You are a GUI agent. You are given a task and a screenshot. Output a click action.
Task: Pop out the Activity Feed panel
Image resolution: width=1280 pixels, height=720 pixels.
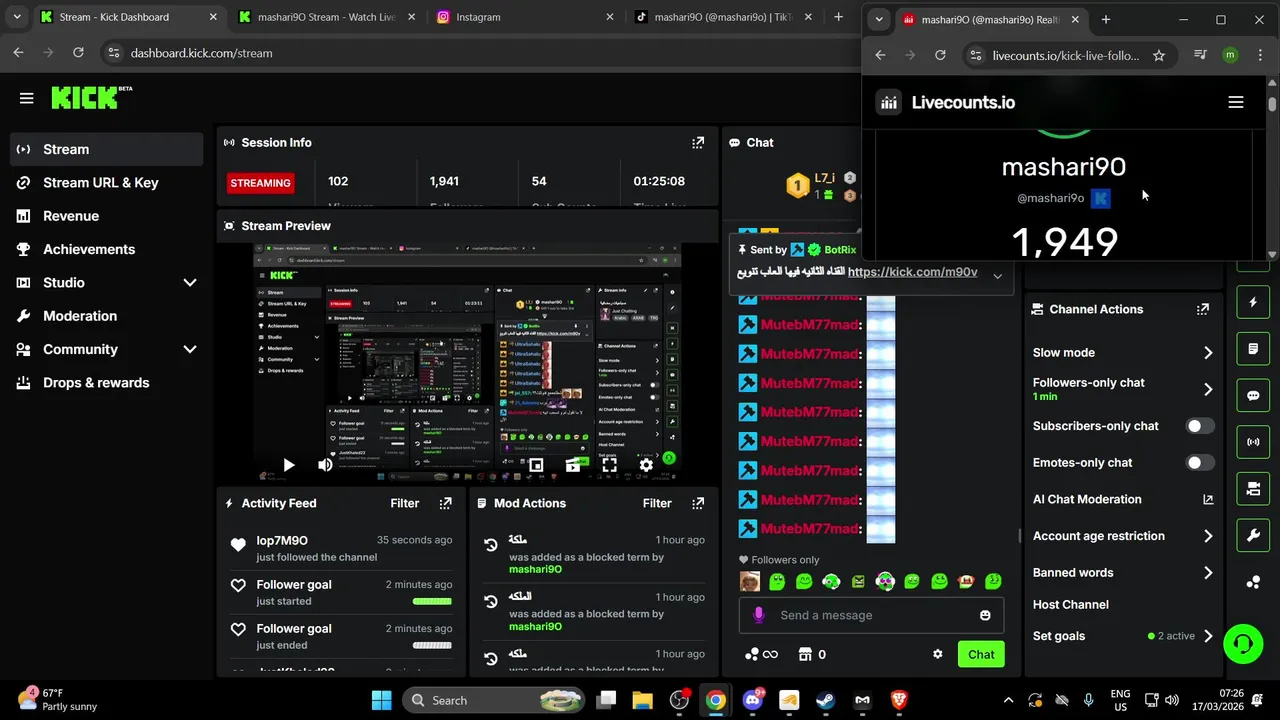[445, 503]
